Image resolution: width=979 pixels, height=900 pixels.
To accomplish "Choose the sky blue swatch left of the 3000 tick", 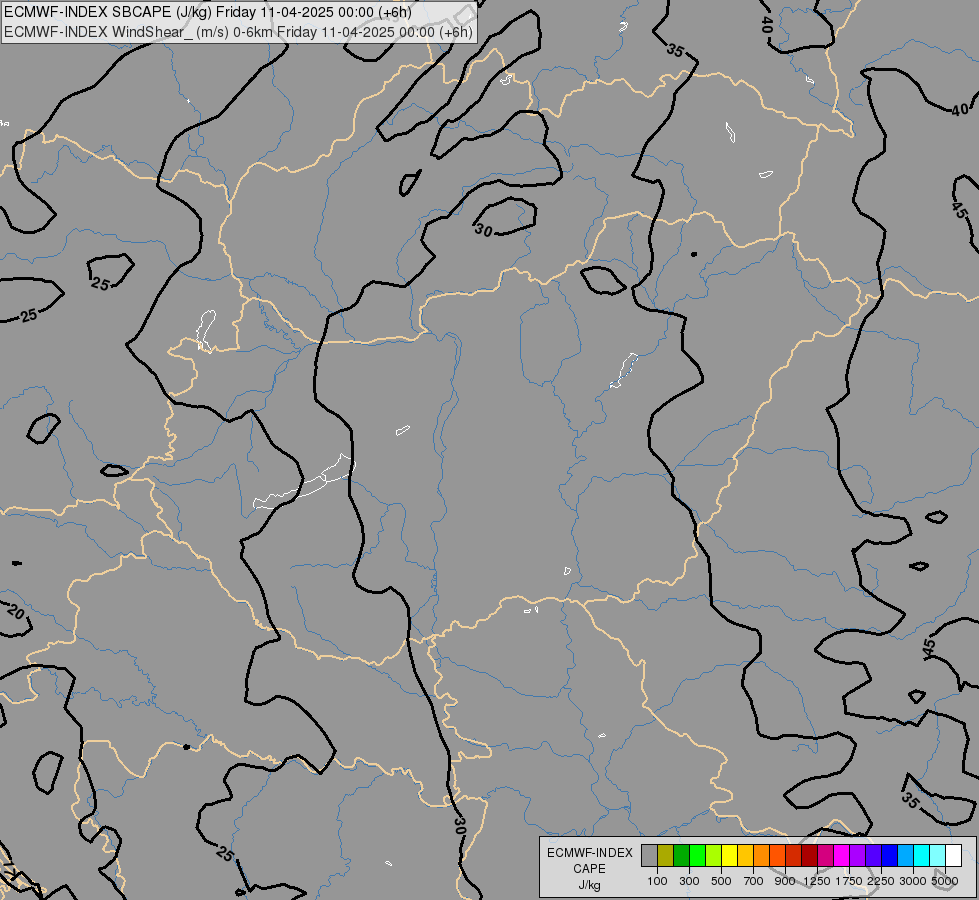I will coord(905,855).
